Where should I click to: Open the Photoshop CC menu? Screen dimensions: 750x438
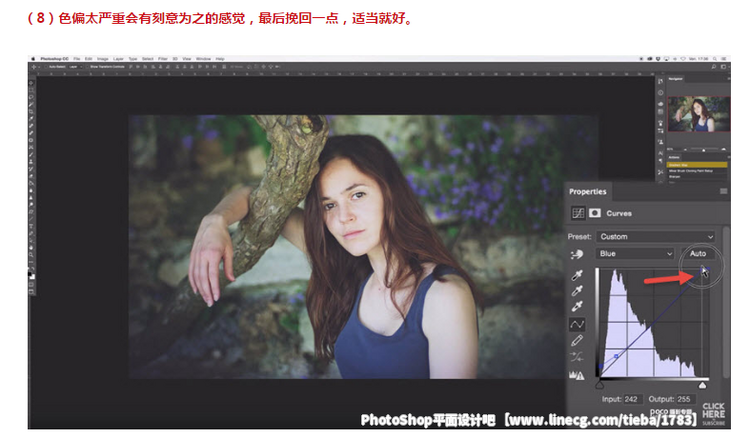[x=54, y=59]
